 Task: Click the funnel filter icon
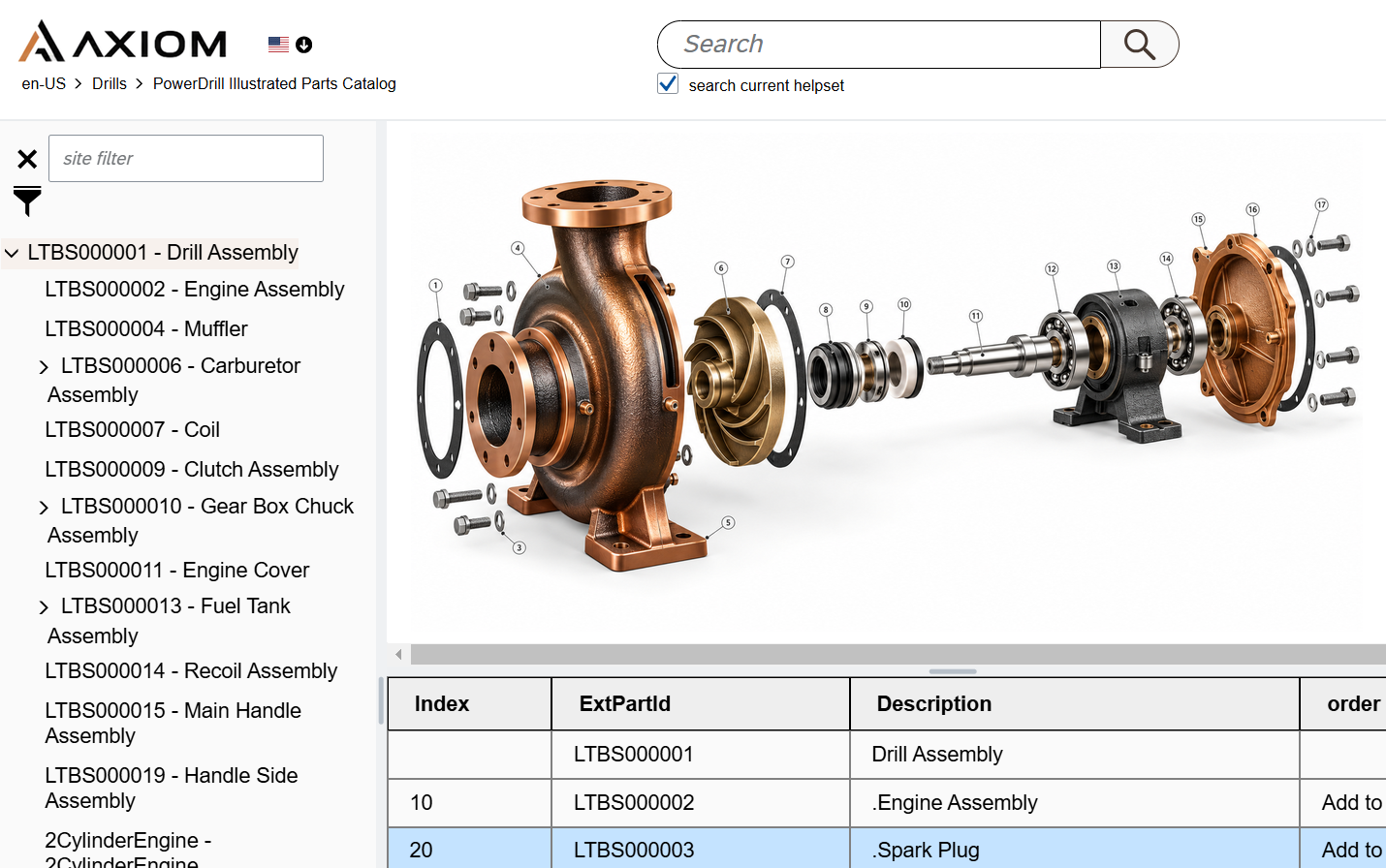27,201
